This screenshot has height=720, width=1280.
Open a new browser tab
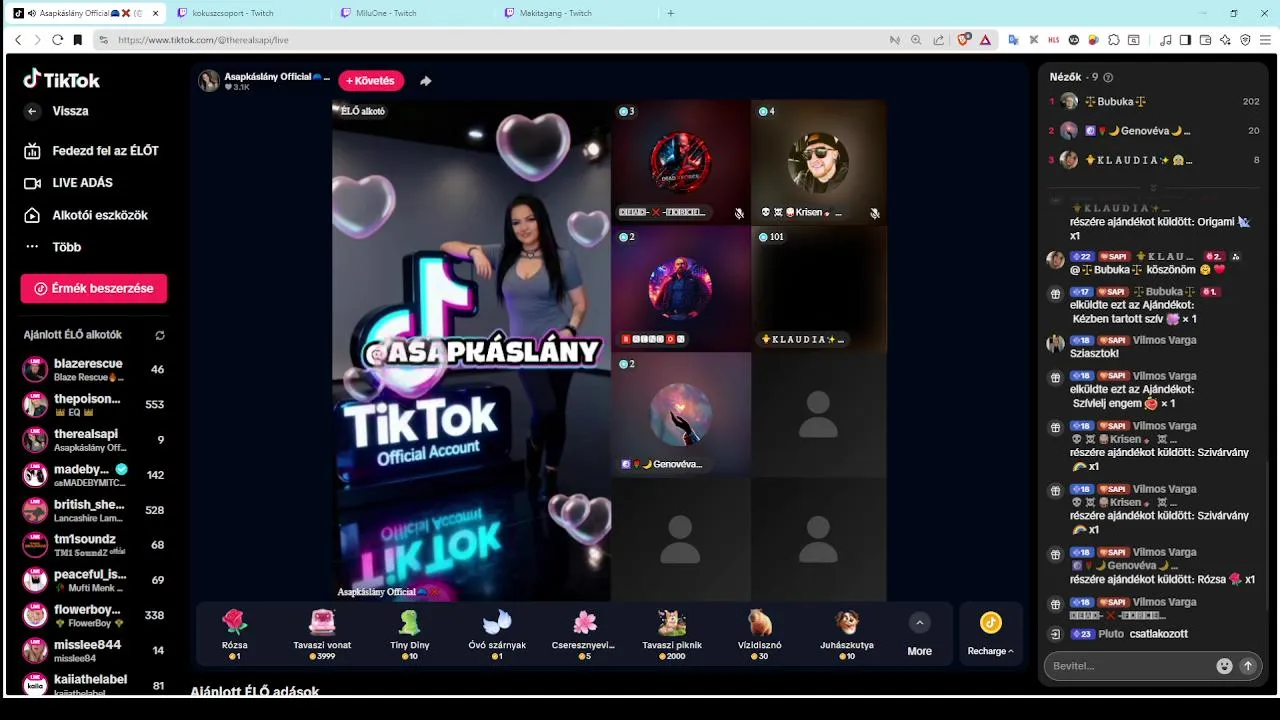tap(670, 13)
